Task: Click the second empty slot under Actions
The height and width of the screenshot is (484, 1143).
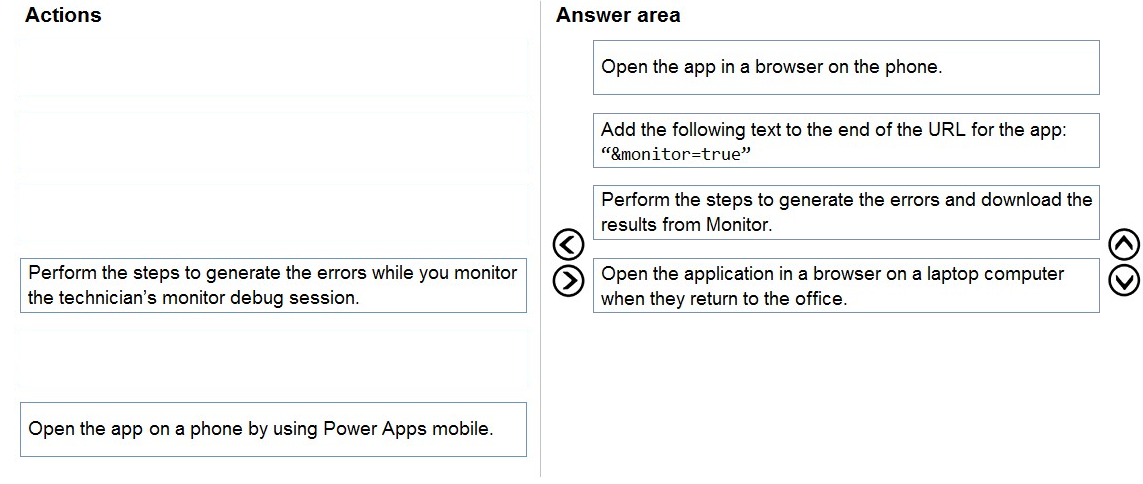Action: [273, 141]
